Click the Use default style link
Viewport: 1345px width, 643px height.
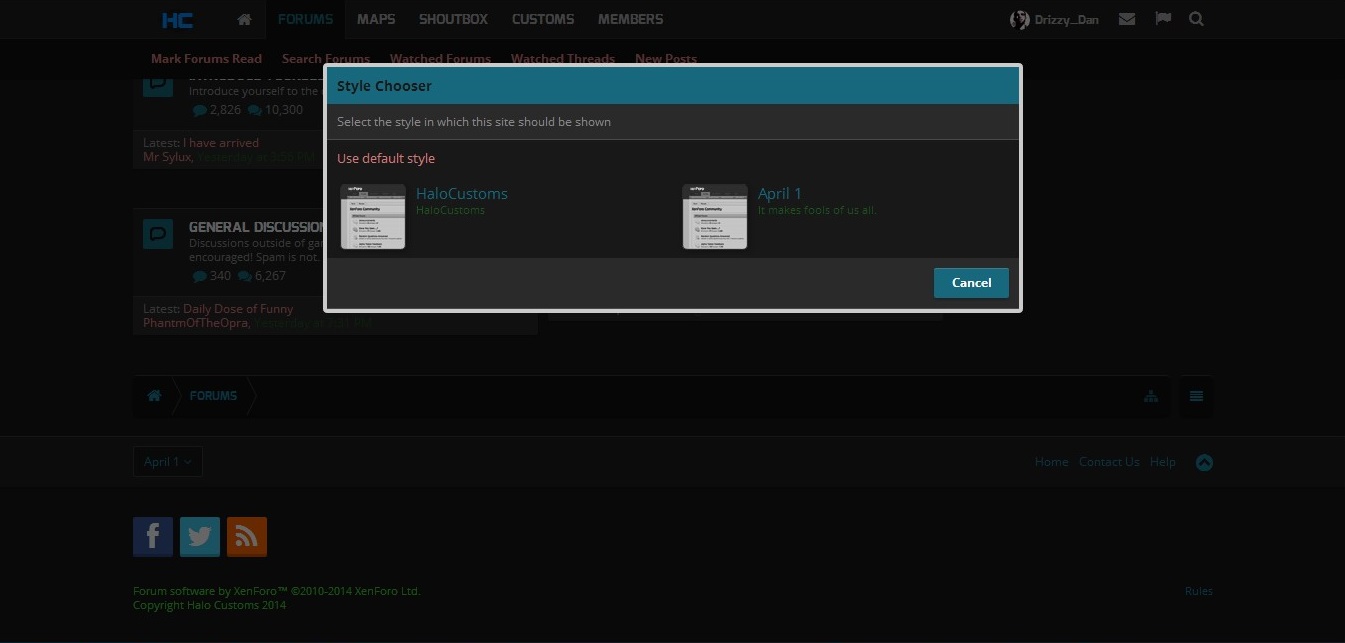coord(386,158)
